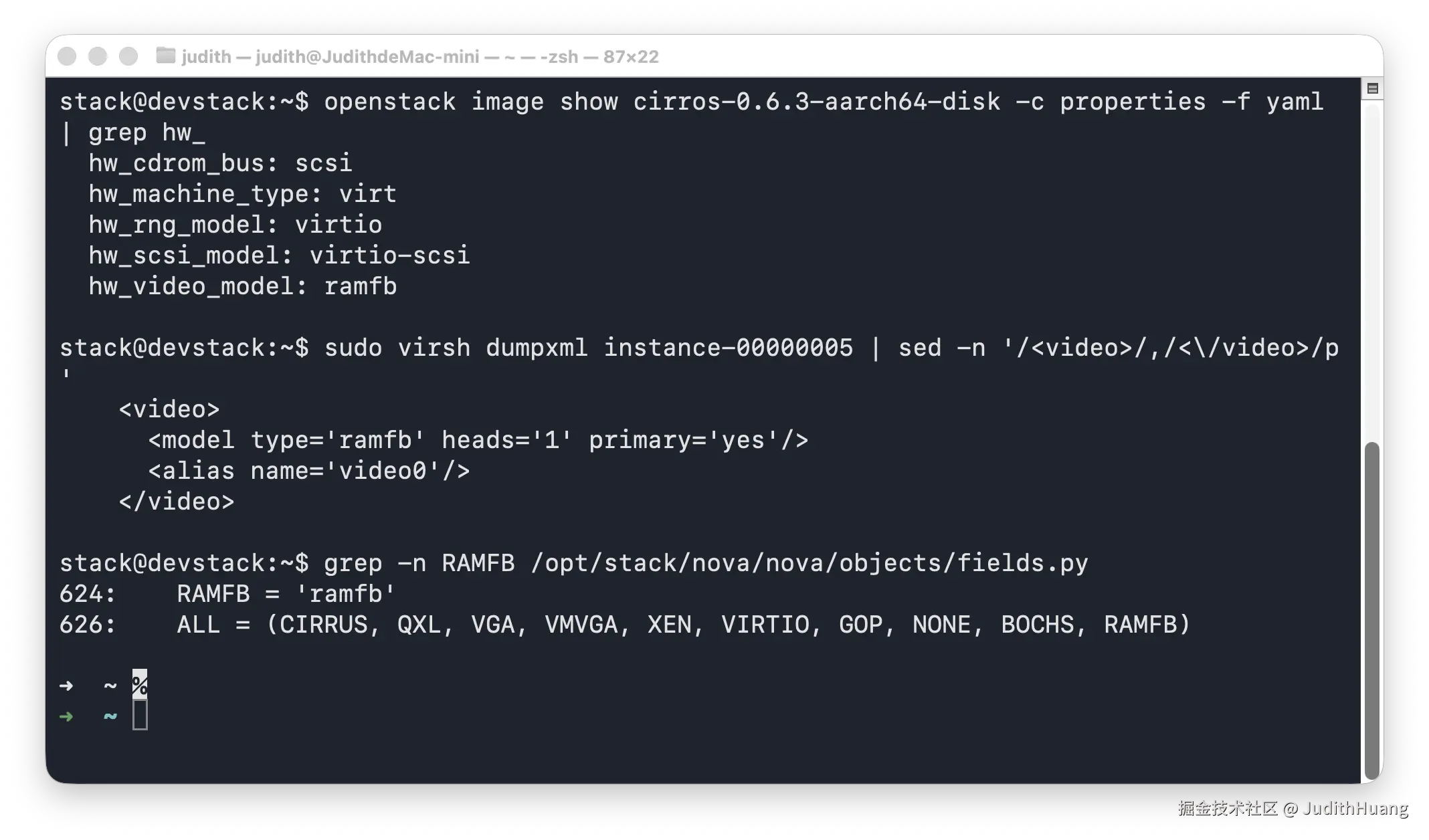Click the terminal cursor block at prompt
The image size is (1429, 840).
(140, 716)
